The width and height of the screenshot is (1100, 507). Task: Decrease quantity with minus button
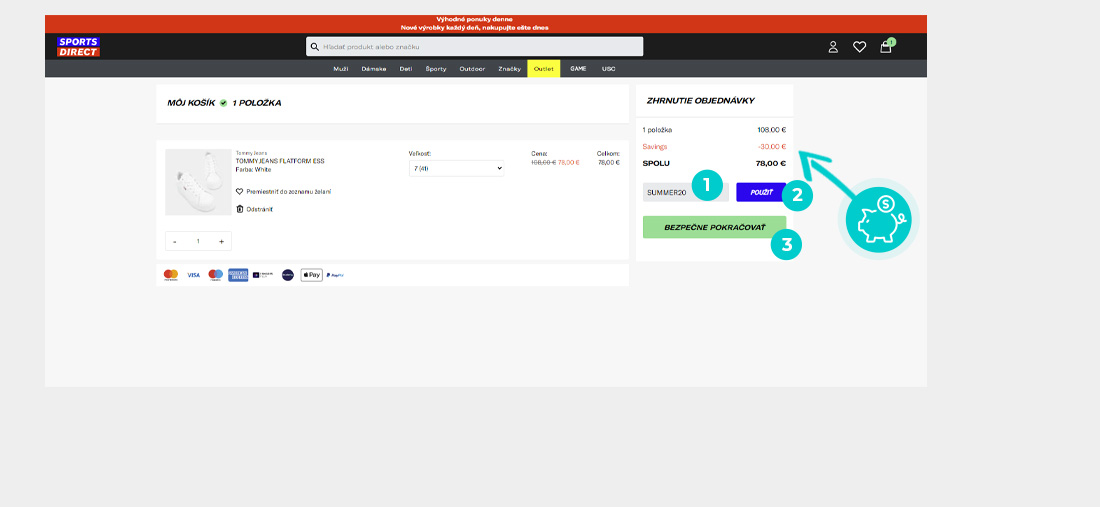175,241
